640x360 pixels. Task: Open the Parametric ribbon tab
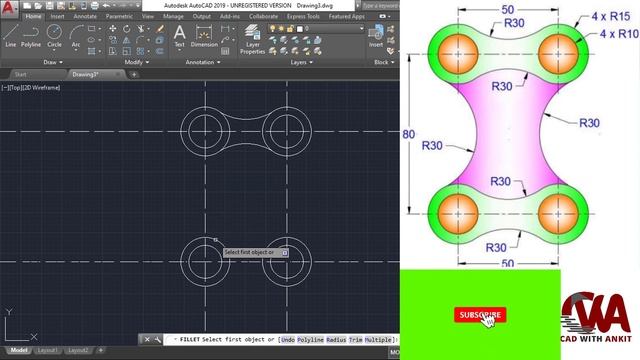tap(119, 16)
